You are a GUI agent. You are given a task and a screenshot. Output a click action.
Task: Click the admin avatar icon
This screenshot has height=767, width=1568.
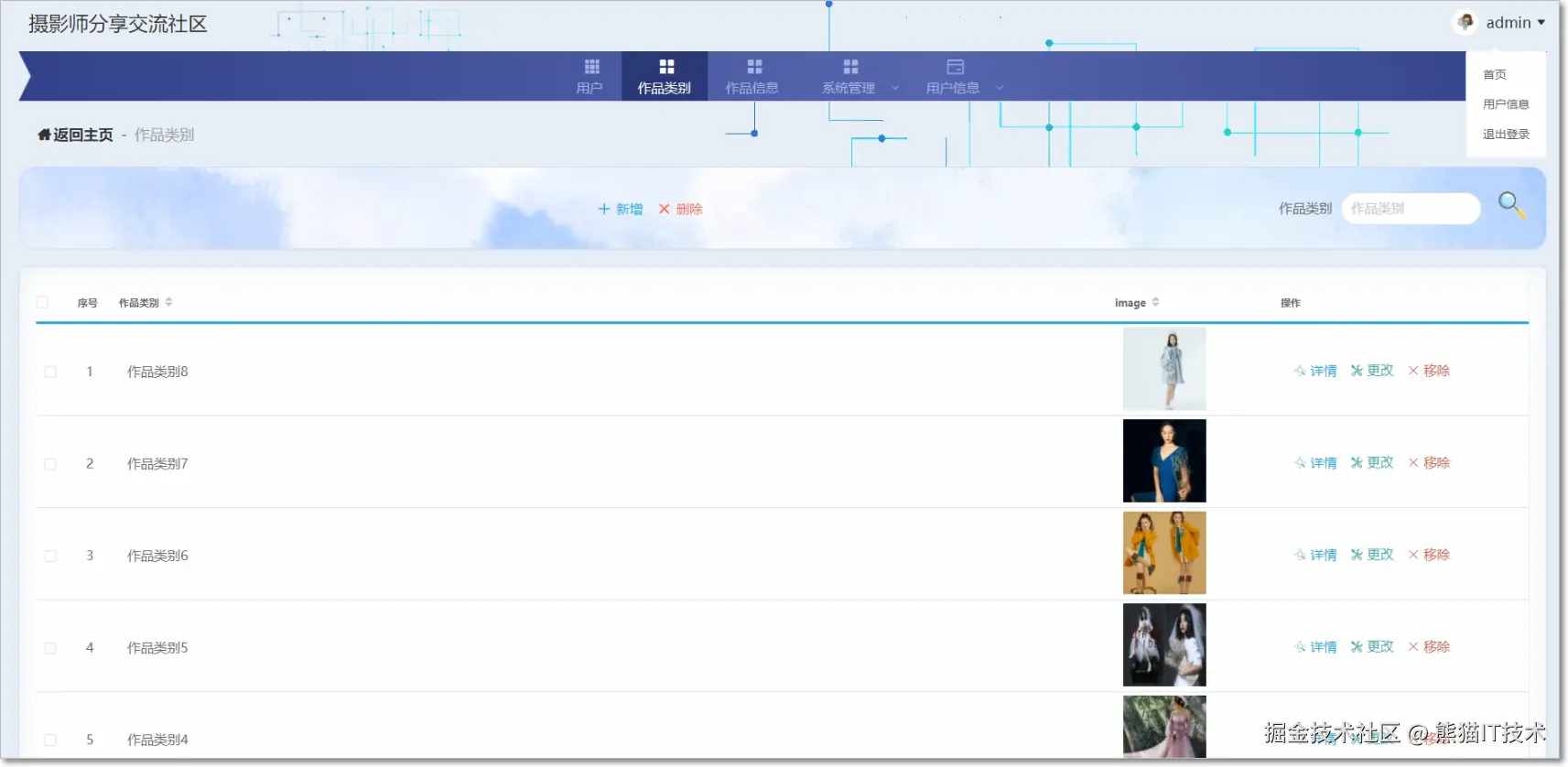[x=1465, y=22]
